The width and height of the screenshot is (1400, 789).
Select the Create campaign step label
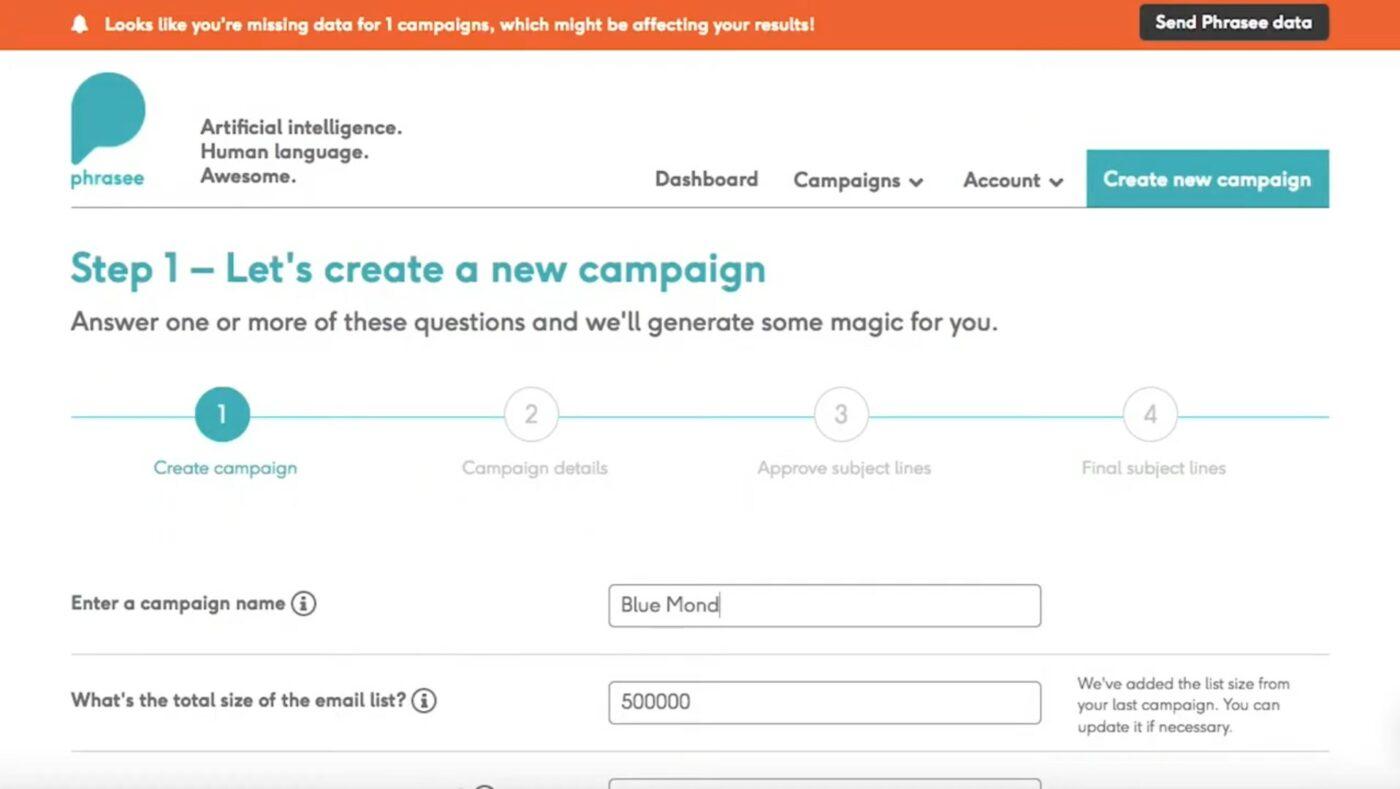[225, 468]
